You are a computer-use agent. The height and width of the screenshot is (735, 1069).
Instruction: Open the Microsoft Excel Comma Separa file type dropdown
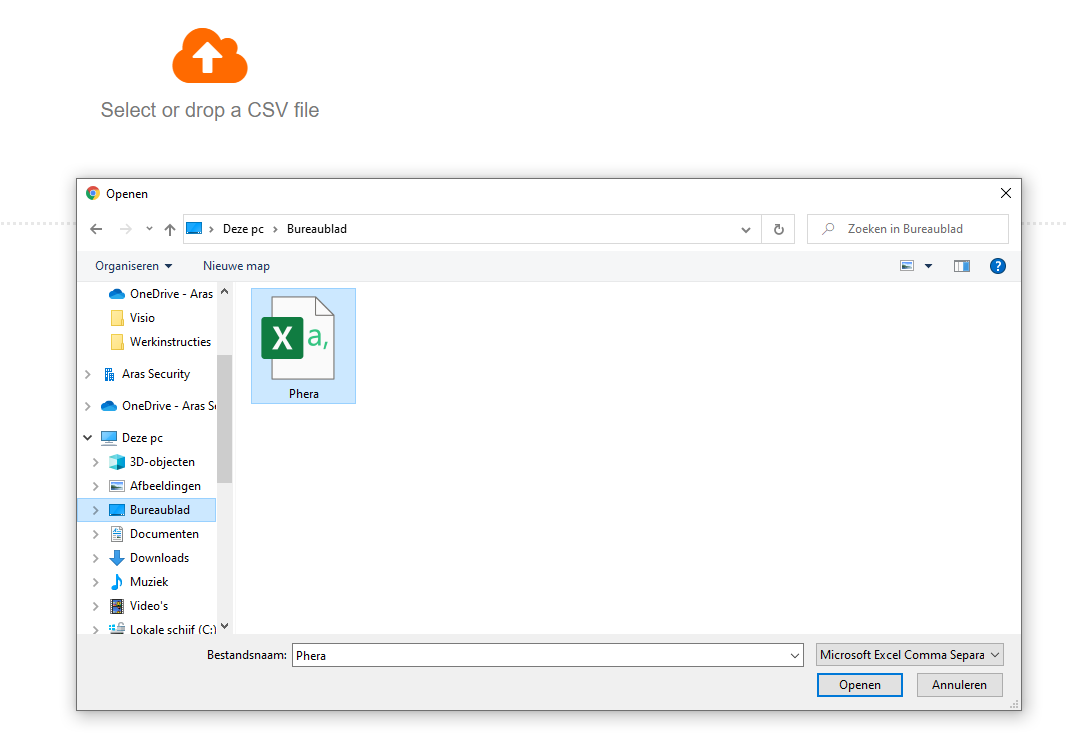pos(909,655)
